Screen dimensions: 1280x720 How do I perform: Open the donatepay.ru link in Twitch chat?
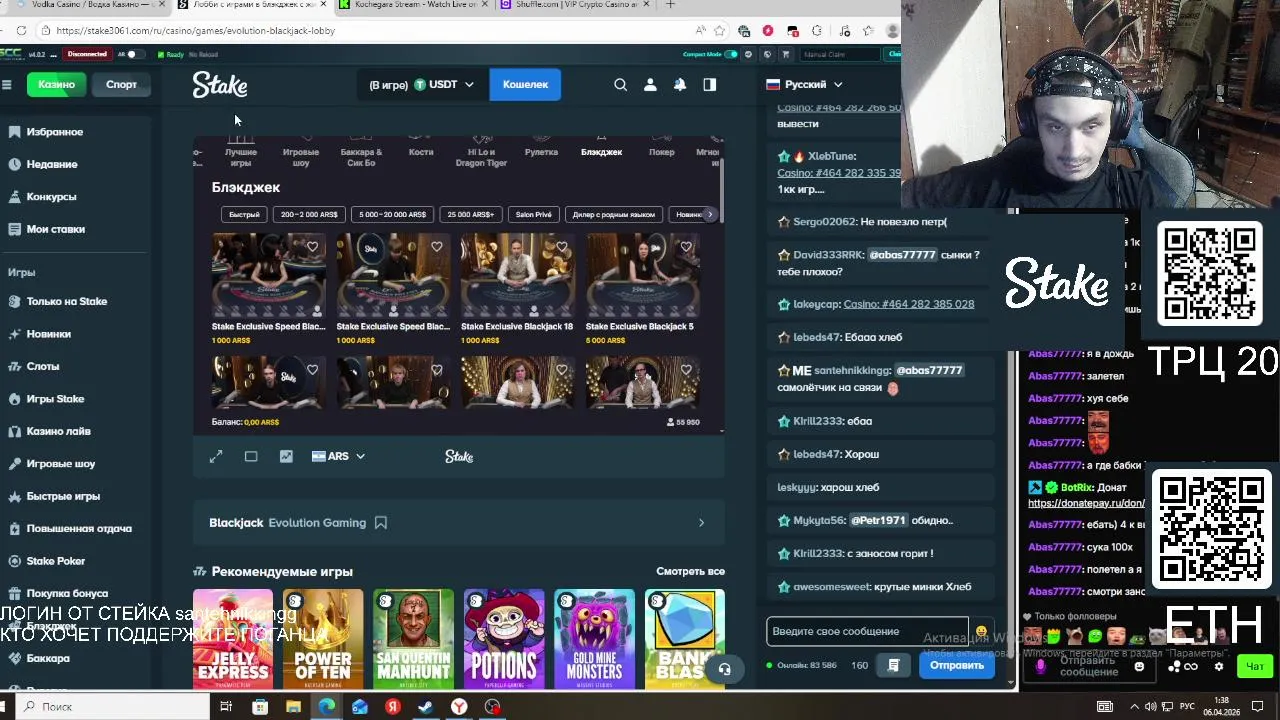pos(1086,503)
